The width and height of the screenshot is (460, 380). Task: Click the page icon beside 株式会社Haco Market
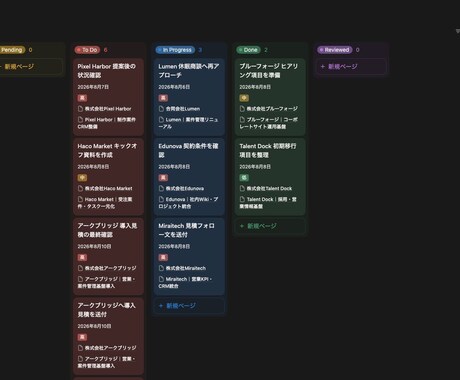pos(80,188)
